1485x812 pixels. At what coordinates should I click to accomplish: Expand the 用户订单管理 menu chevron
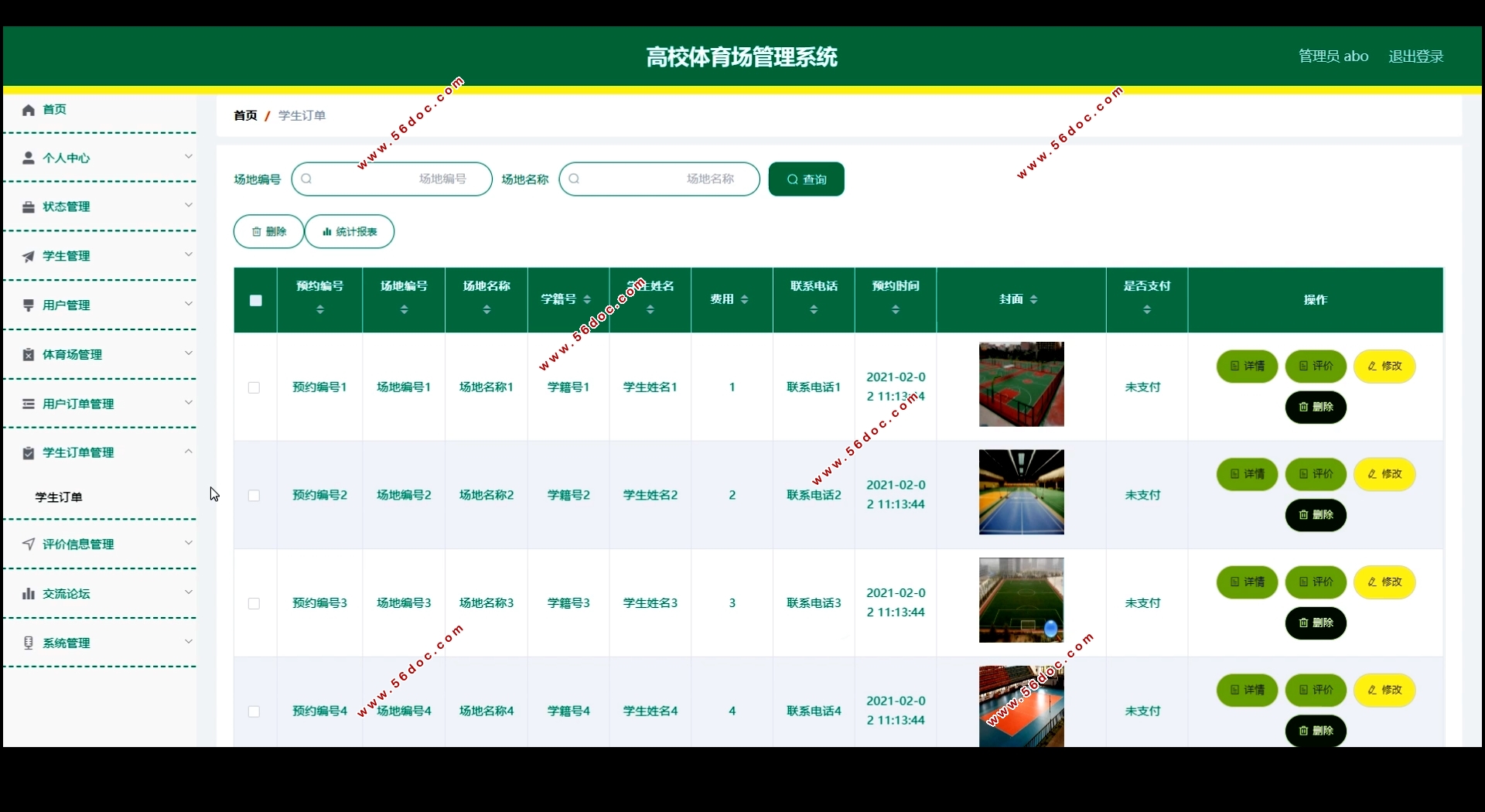click(188, 403)
